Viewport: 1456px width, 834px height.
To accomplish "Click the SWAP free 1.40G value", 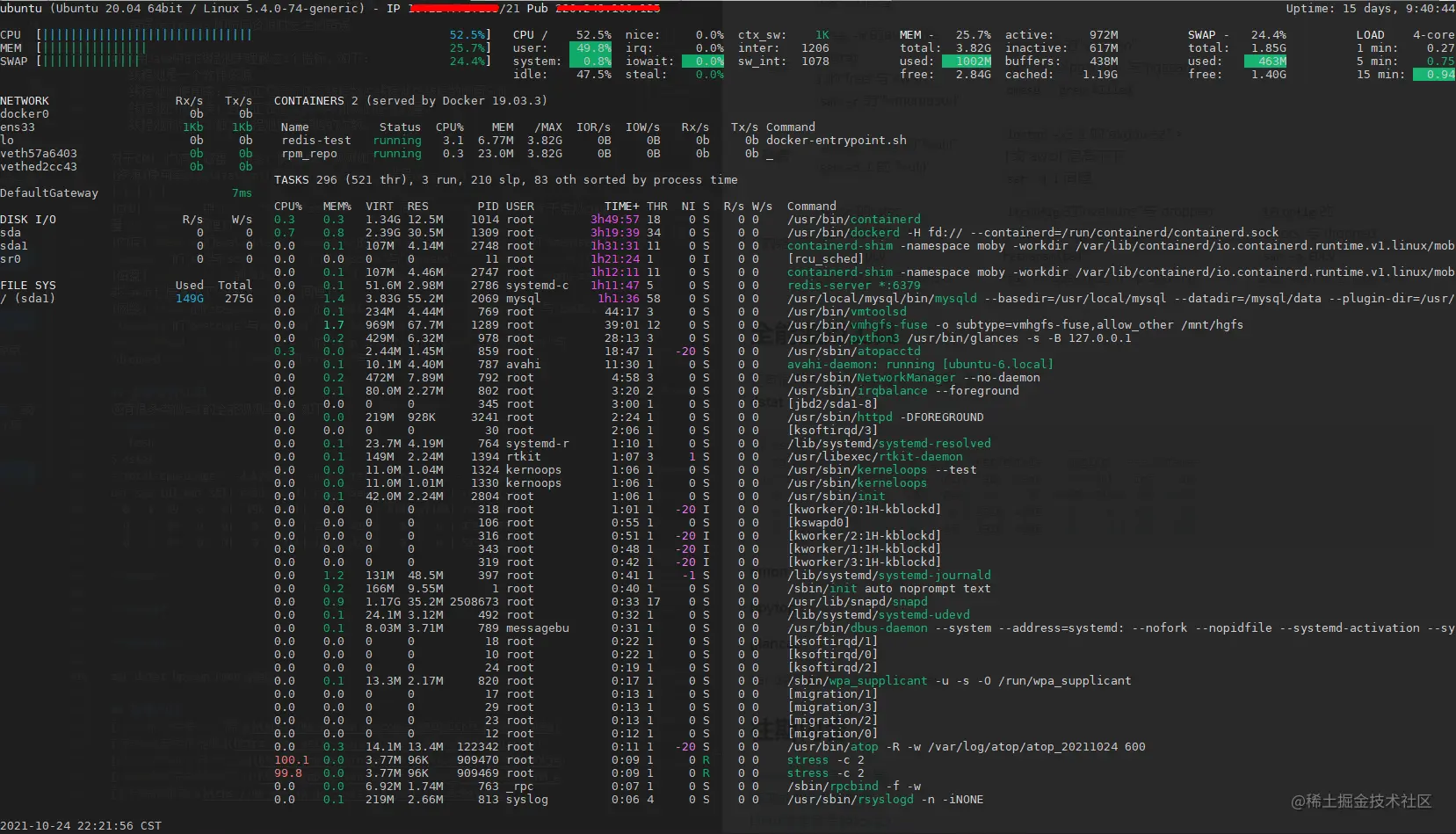I will pyautogui.click(x=1269, y=75).
